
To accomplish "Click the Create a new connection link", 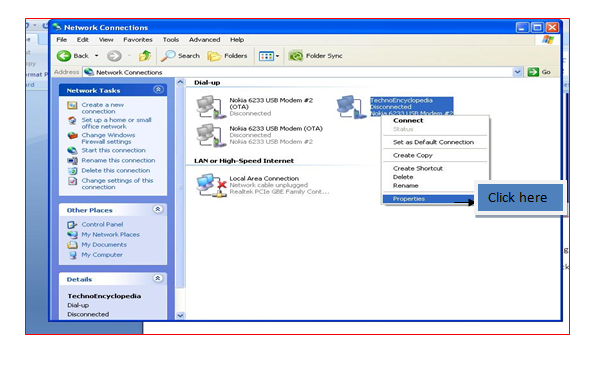I will (x=102, y=108).
